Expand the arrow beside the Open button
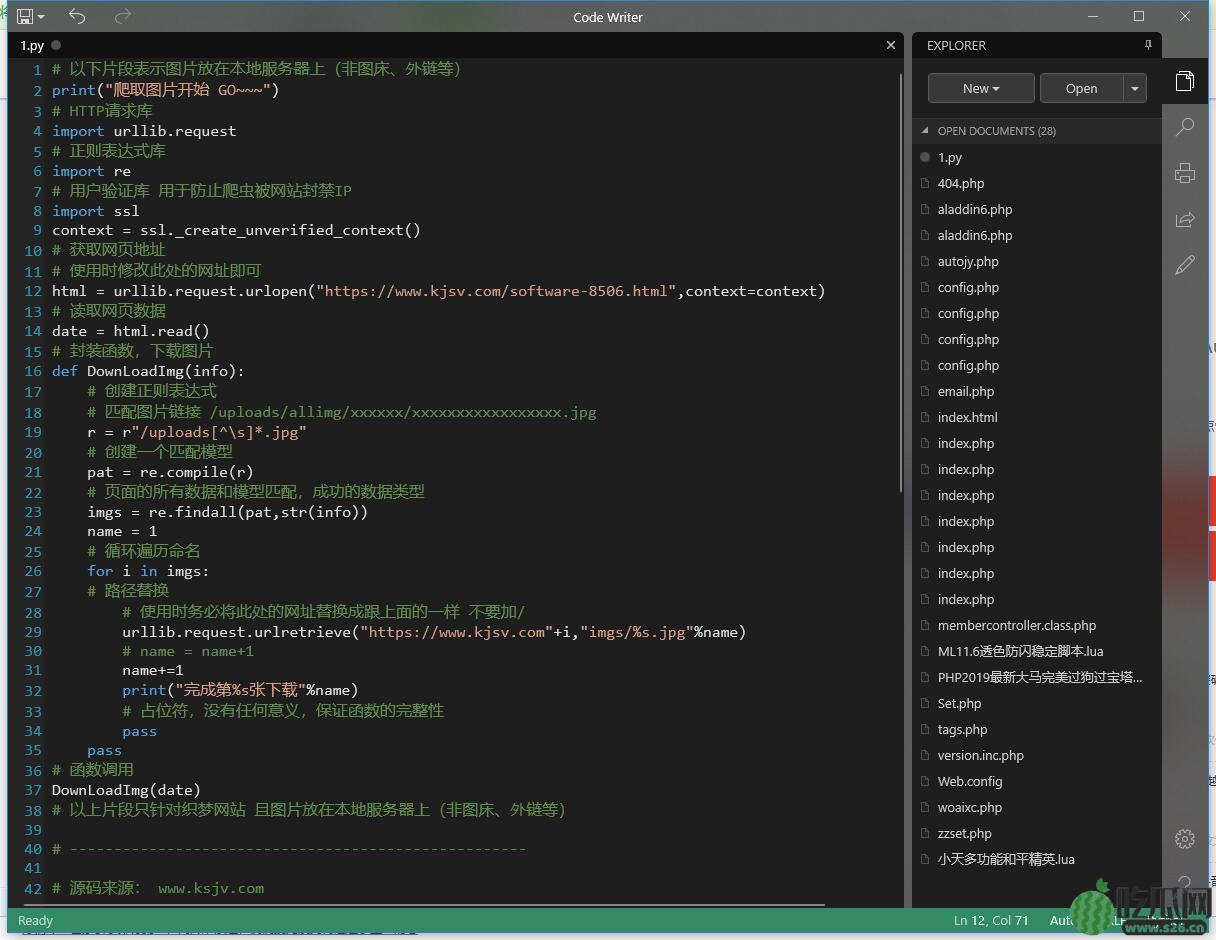 tap(1135, 89)
